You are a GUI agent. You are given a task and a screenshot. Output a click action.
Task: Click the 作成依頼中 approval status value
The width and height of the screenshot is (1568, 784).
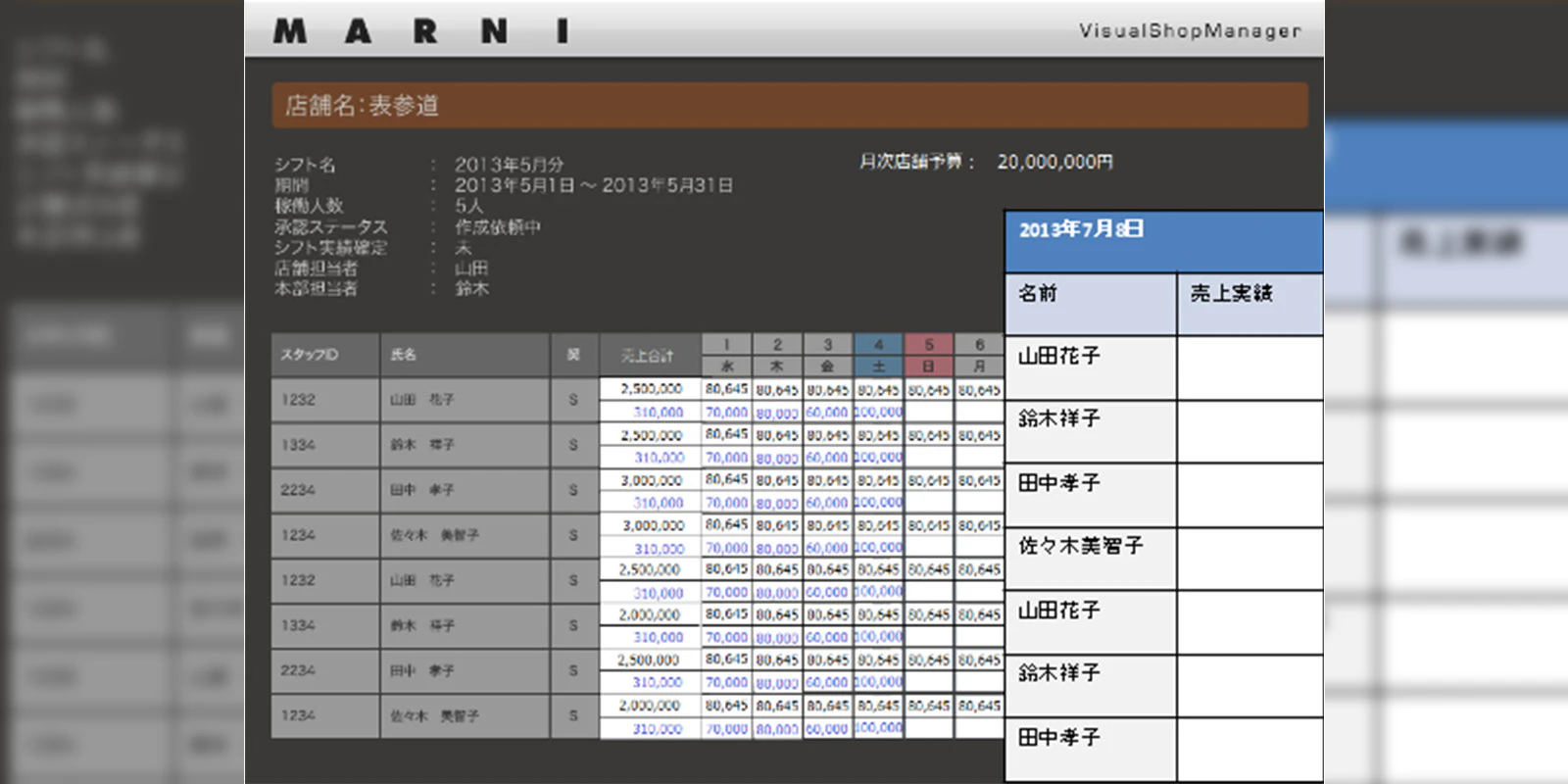pos(497,226)
